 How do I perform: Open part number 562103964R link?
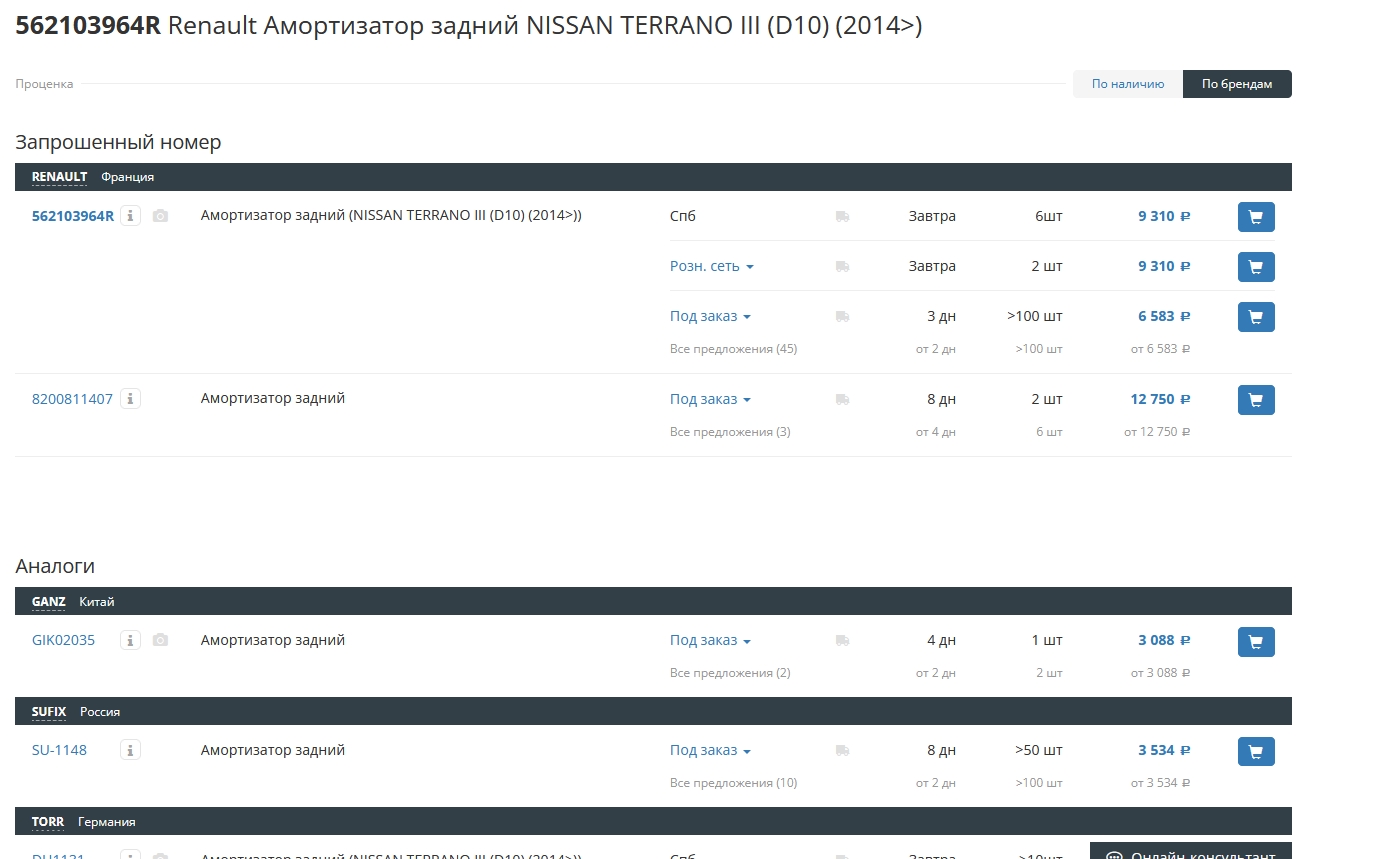[x=73, y=216]
